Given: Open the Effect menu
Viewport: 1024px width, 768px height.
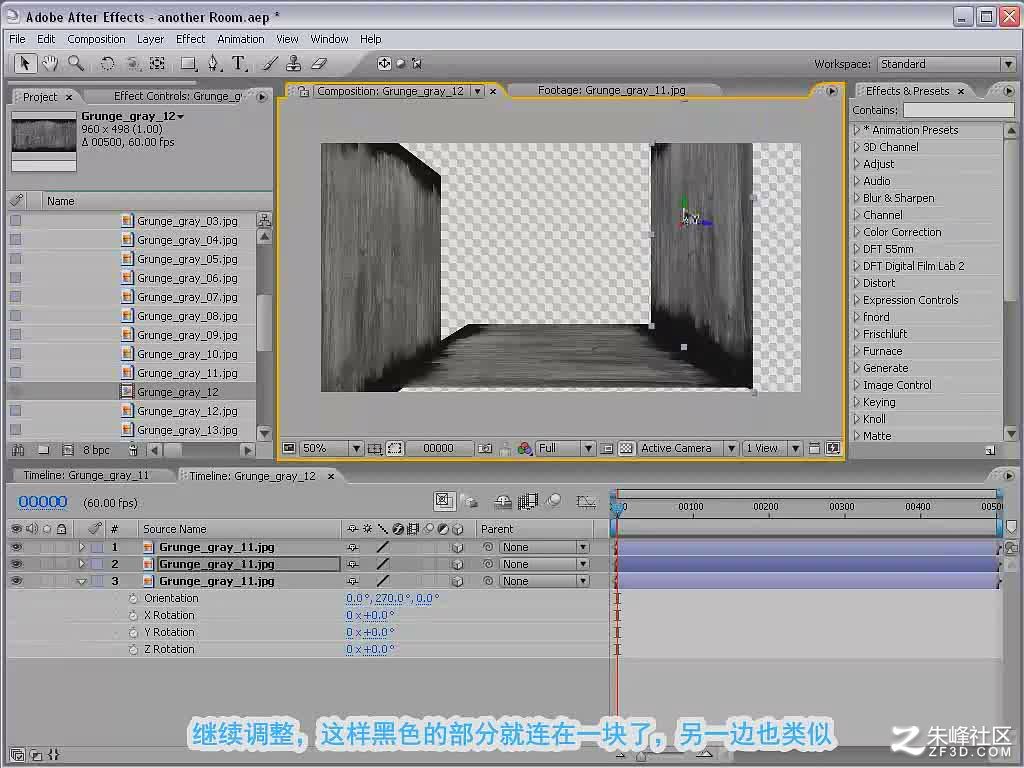Looking at the screenshot, I should 191,39.
